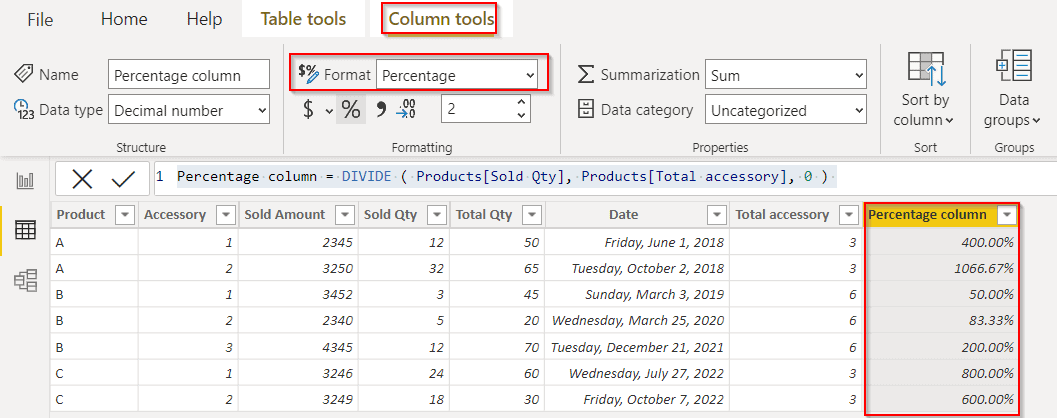
Task: Select the Sold Amount column header
Action: pos(284,215)
